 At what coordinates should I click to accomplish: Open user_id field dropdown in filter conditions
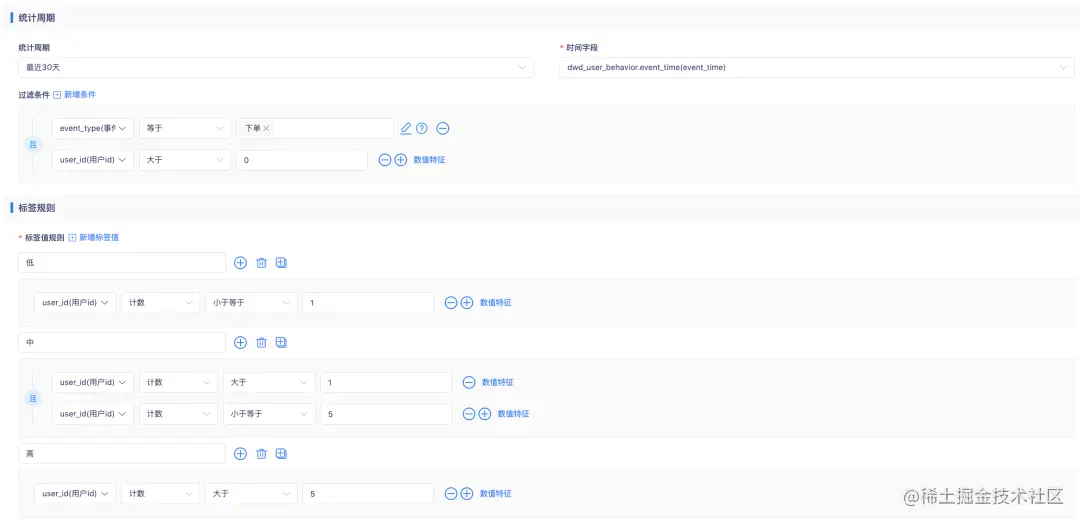pos(93,160)
